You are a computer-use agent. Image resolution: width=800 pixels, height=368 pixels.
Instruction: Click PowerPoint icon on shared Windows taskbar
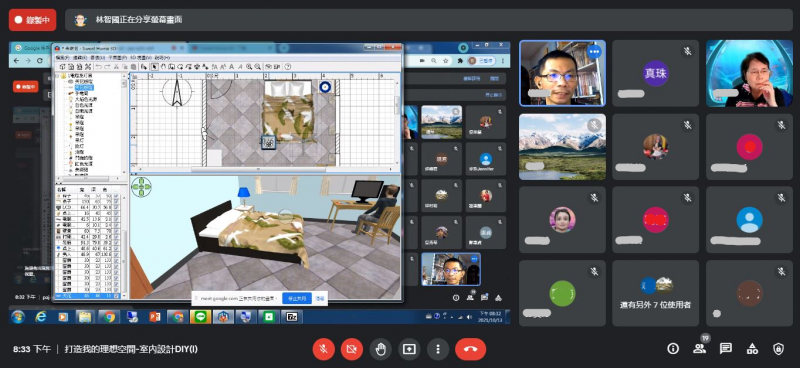(155, 317)
